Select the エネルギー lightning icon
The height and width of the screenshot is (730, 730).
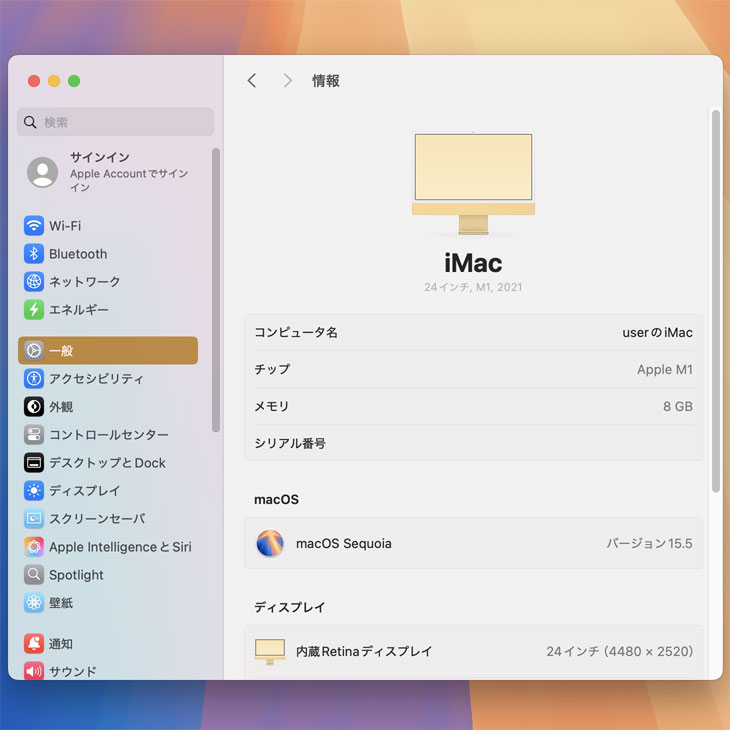click(34, 310)
